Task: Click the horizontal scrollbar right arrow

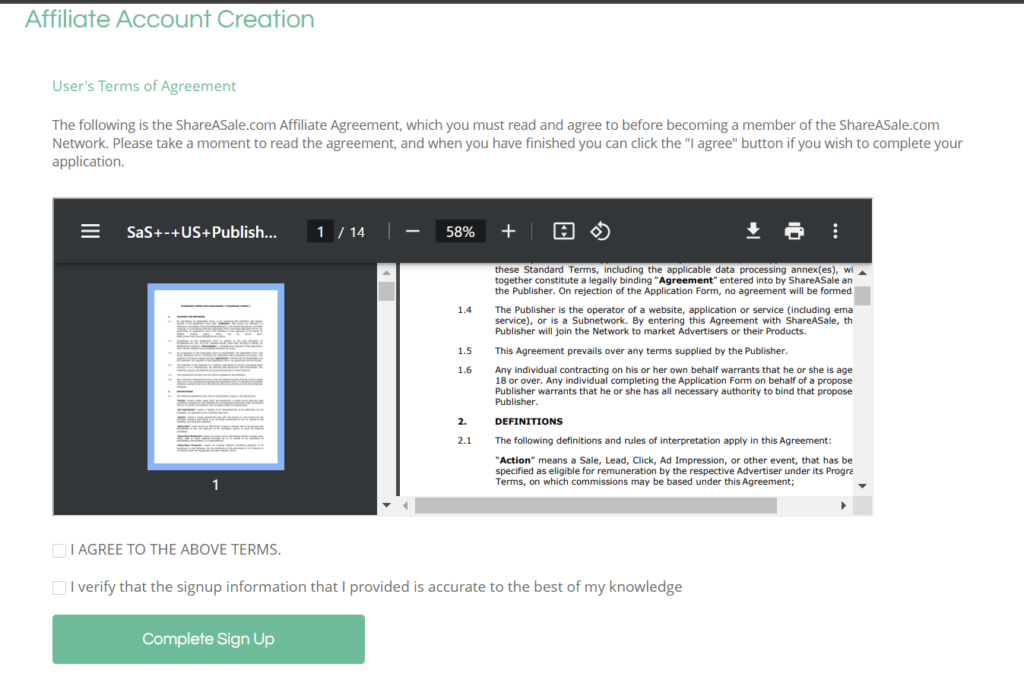Action: click(843, 506)
